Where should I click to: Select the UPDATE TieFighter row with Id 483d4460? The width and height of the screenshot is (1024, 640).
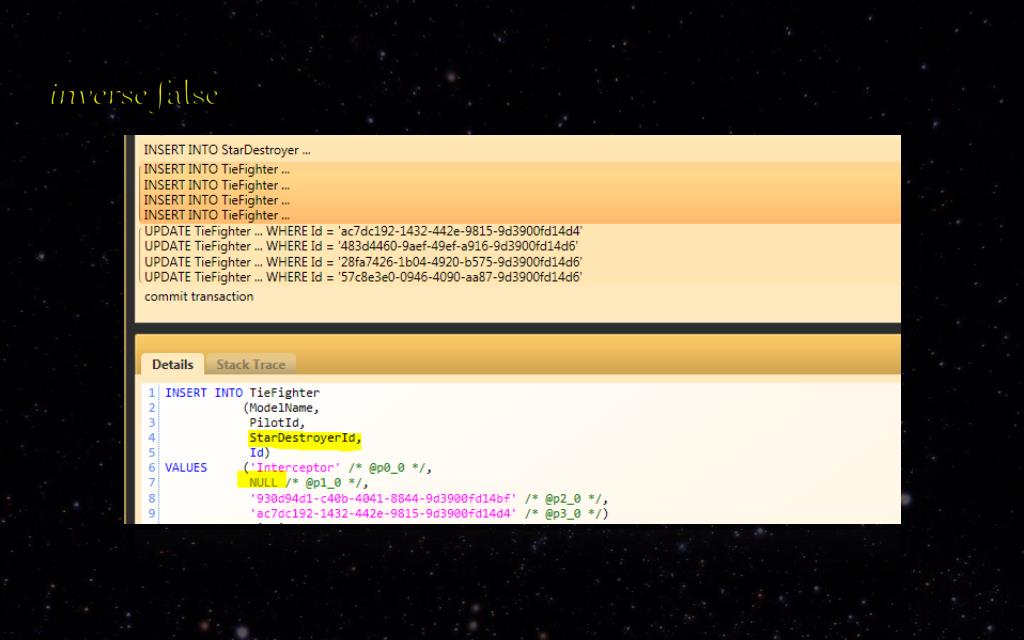517,246
